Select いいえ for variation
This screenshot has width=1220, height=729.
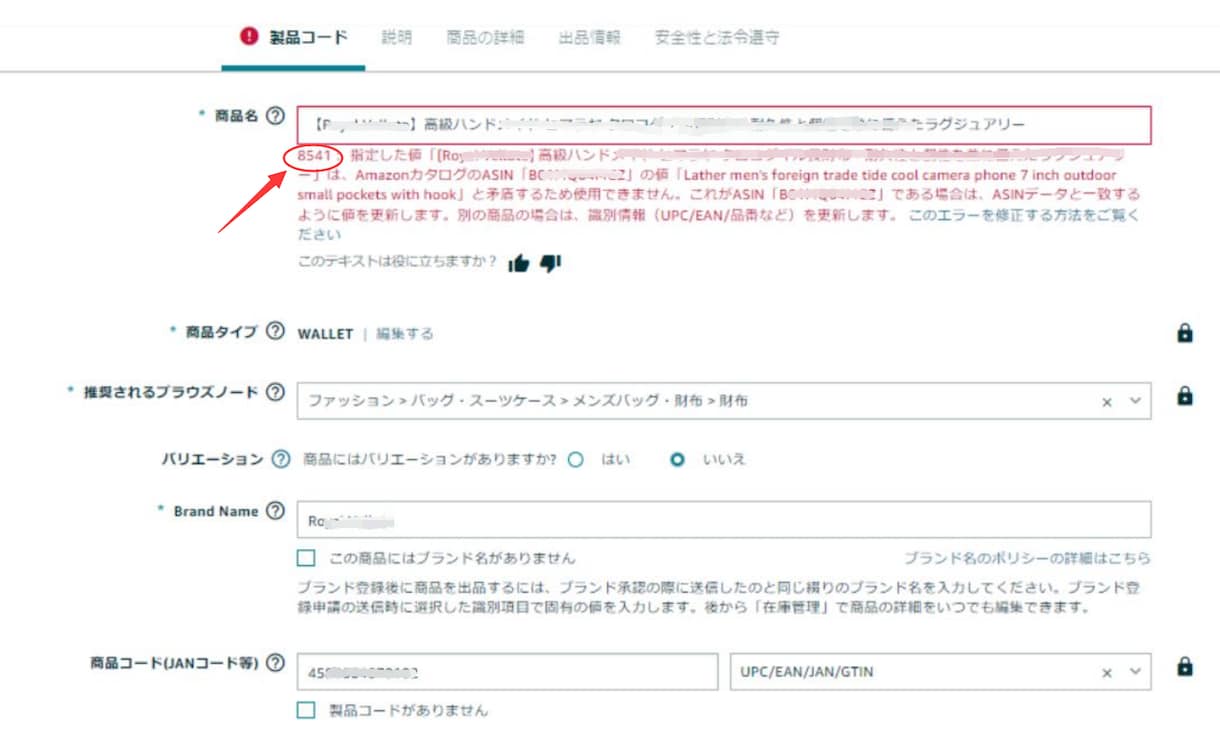click(678, 460)
